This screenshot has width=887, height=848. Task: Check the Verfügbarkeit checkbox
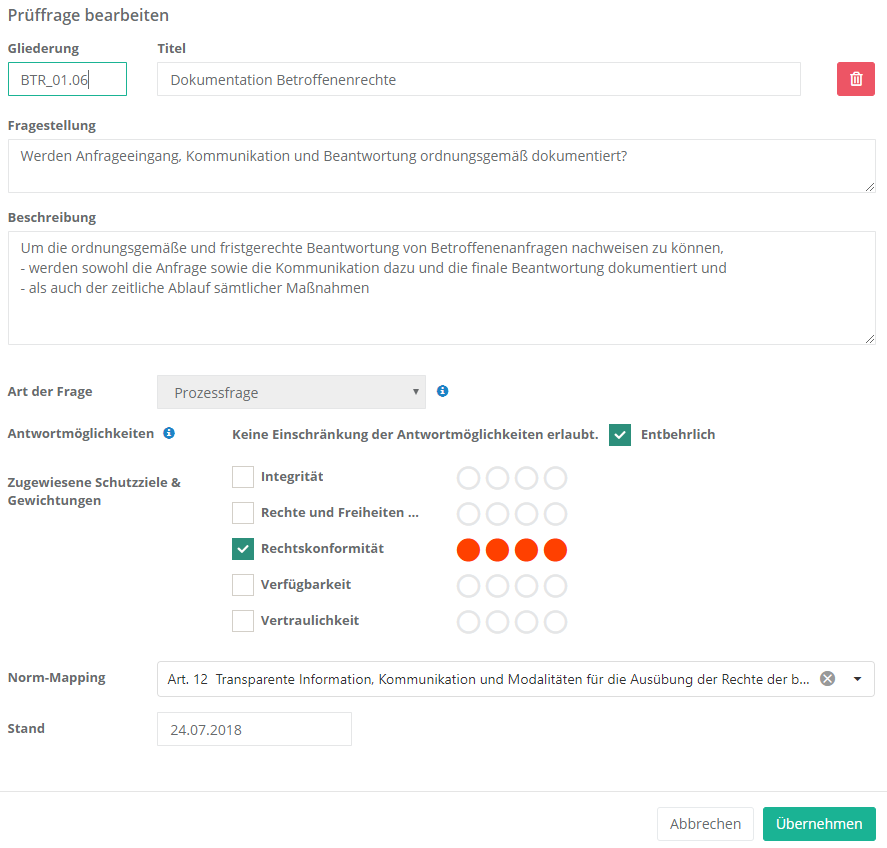pos(243,585)
